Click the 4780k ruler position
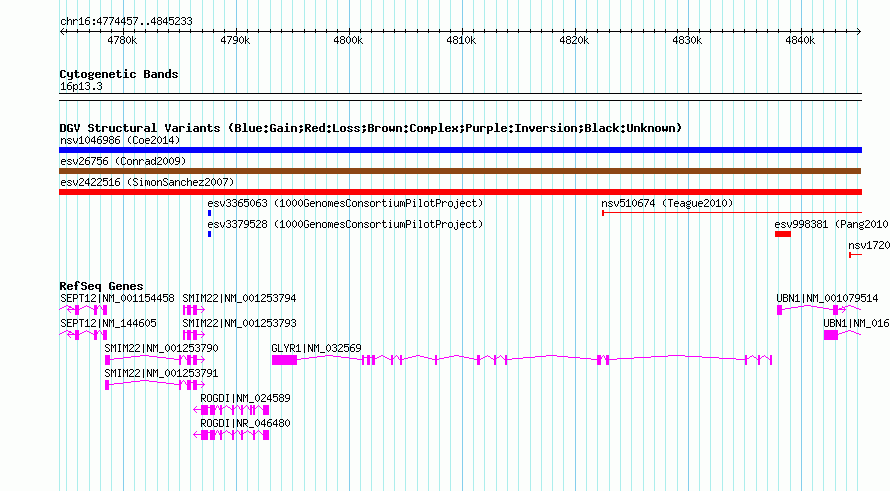The image size is (890, 491). (122, 40)
